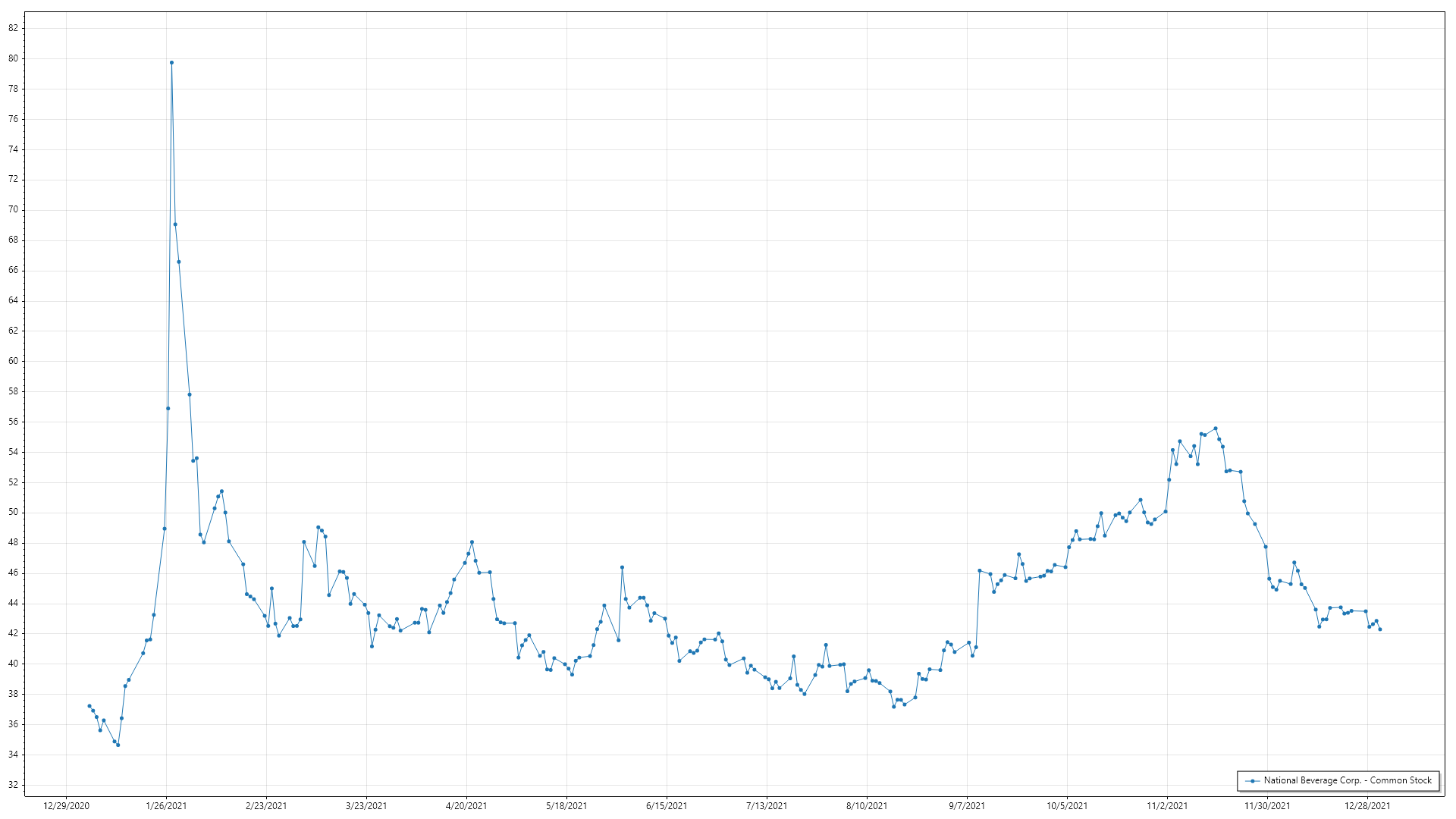The image size is (1456, 819).
Task: Click the 1/26/2021 x-axis date label
Action: (166, 806)
